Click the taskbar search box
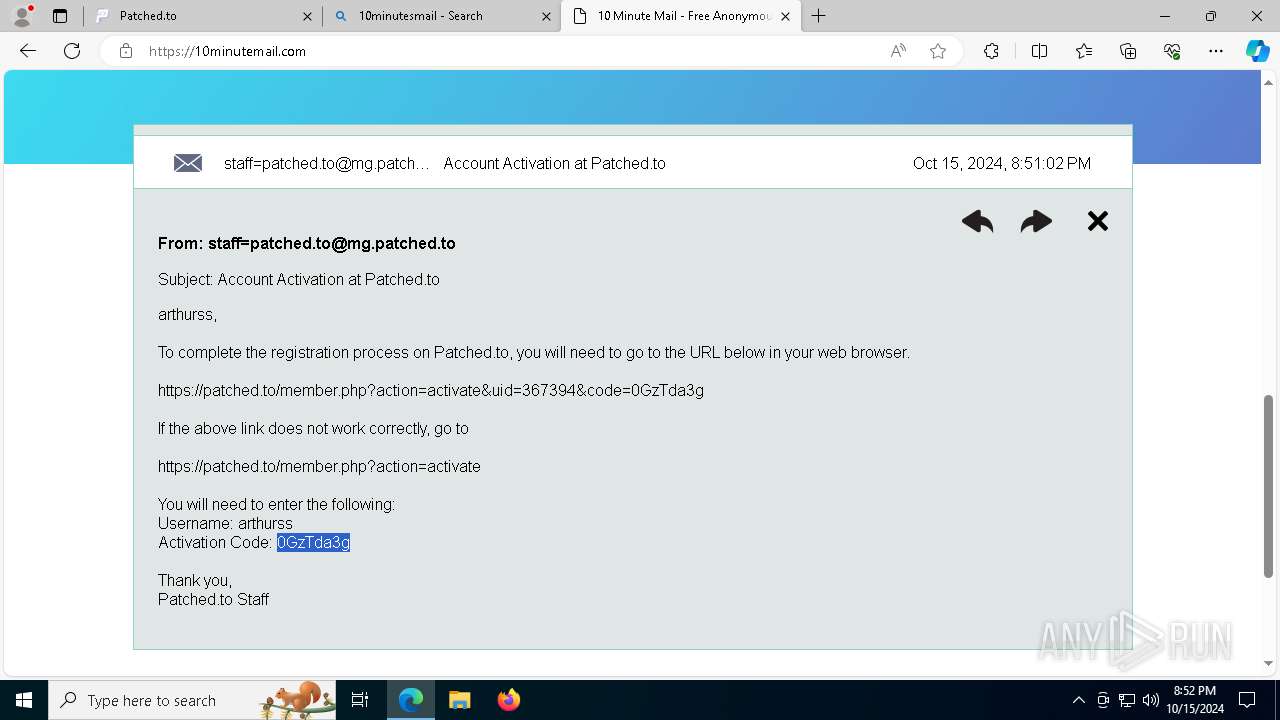The width and height of the screenshot is (1280, 720). pyautogui.click(x=193, y=700)
